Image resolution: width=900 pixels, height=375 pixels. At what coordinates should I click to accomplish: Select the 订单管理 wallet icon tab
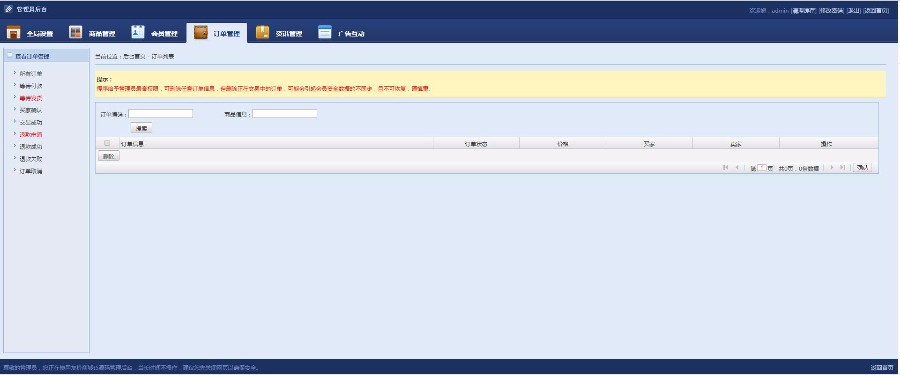coord(216,33)
